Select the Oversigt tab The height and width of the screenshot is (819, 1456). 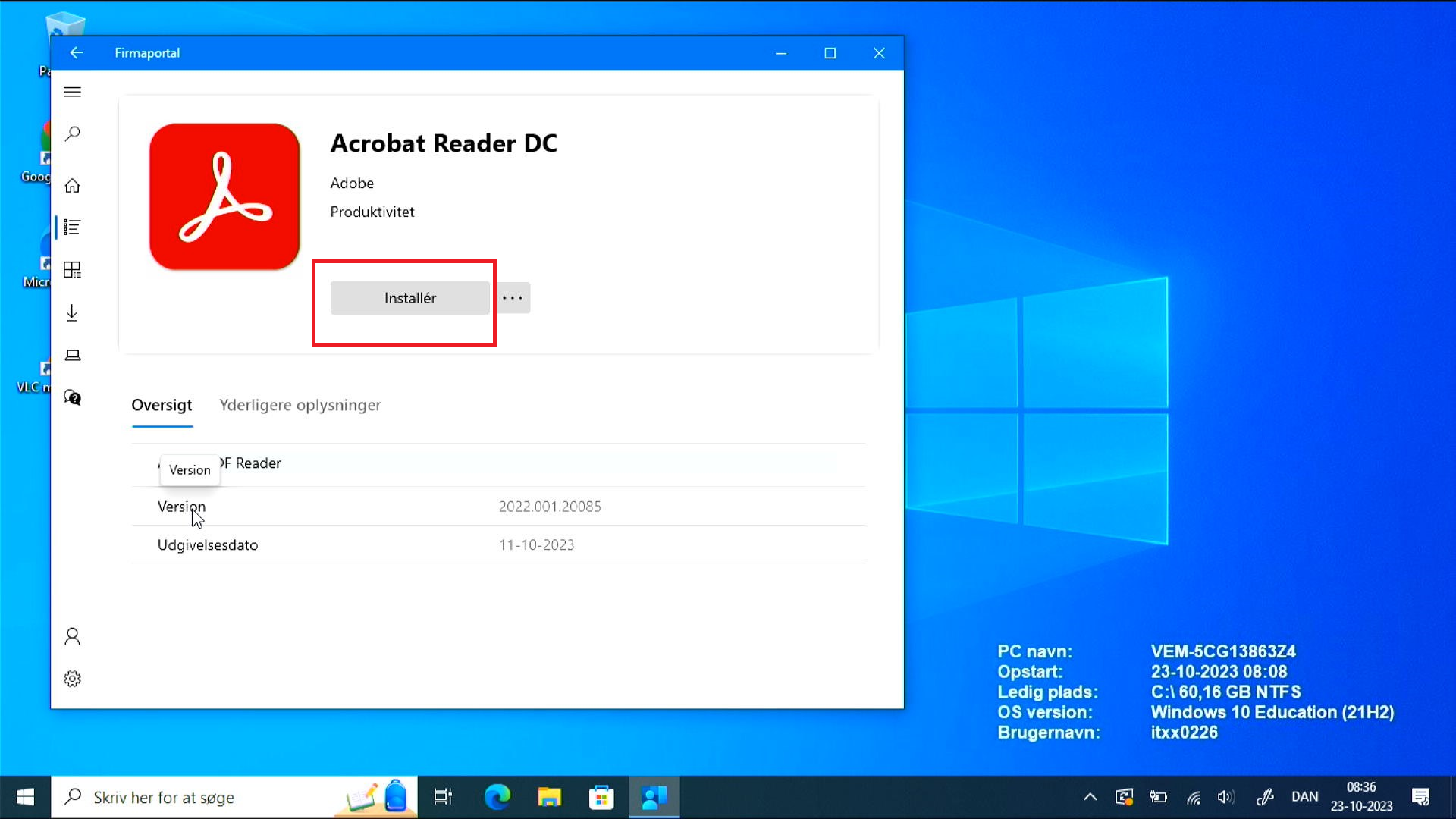(162, 405)
